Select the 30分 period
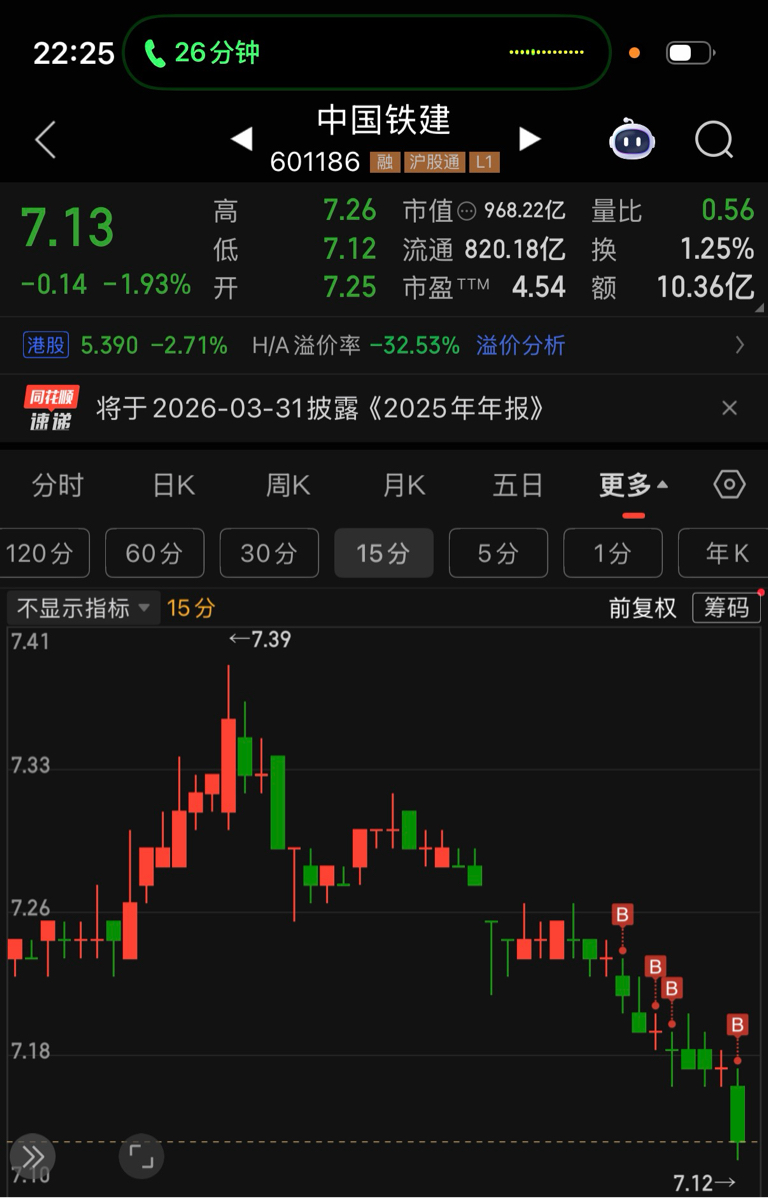 pos(269,552)
